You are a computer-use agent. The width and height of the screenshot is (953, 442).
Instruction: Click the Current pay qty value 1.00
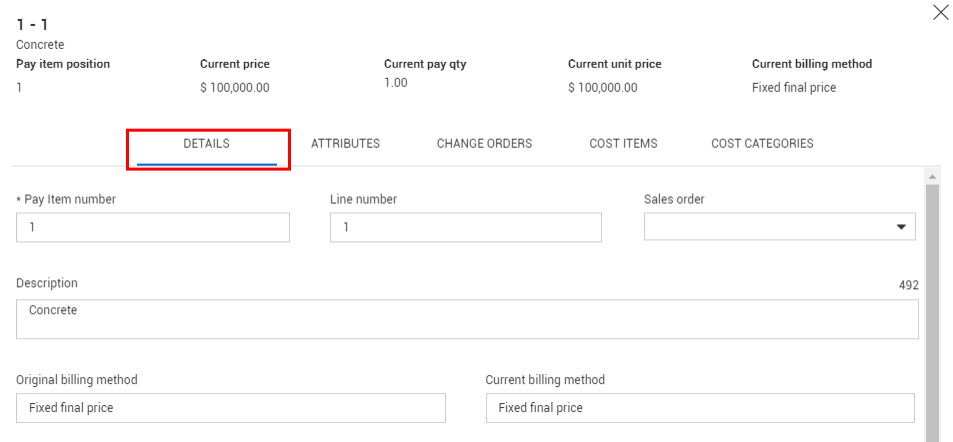(x=396, y=83)
